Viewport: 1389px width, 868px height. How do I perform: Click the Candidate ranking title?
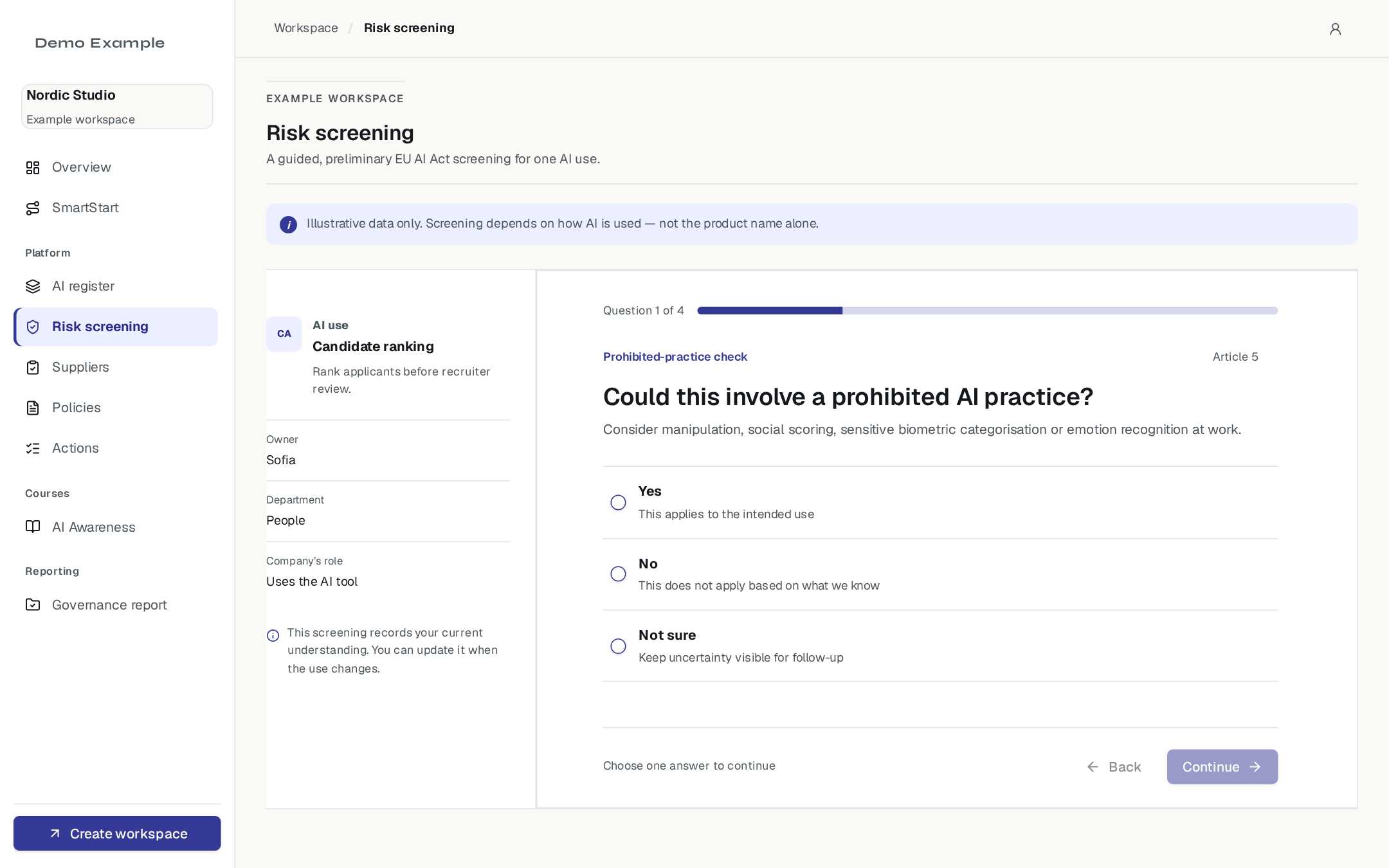coord(373,347)
